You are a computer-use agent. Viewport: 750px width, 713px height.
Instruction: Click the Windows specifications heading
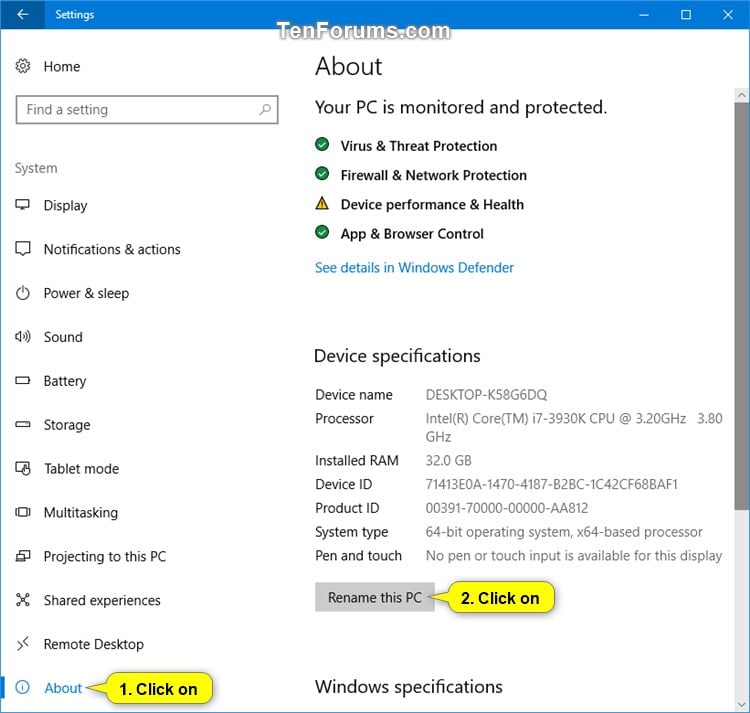click(x=408, y=687)
